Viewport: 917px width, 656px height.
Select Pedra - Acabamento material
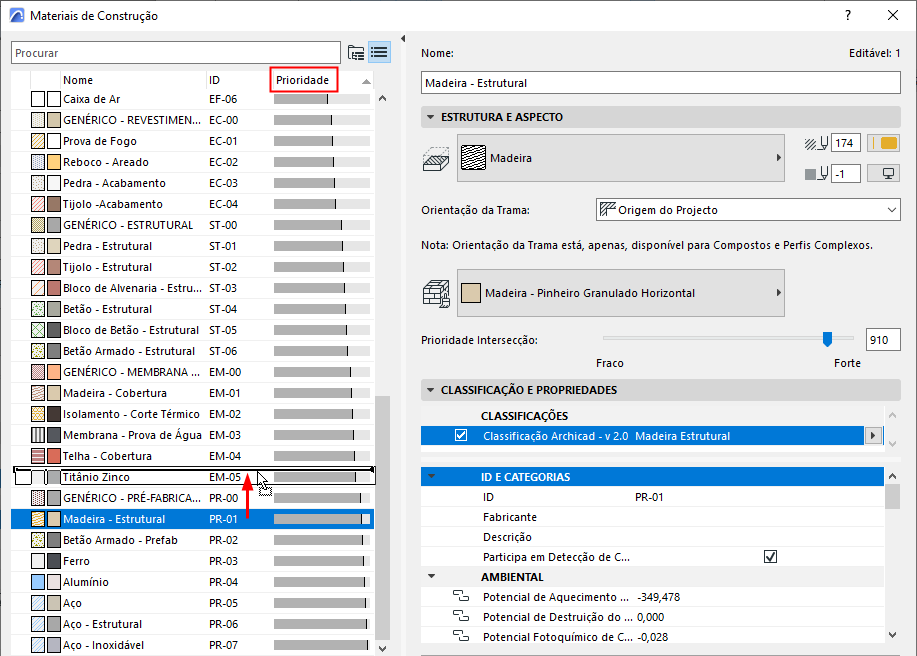(x=192, y=183)
